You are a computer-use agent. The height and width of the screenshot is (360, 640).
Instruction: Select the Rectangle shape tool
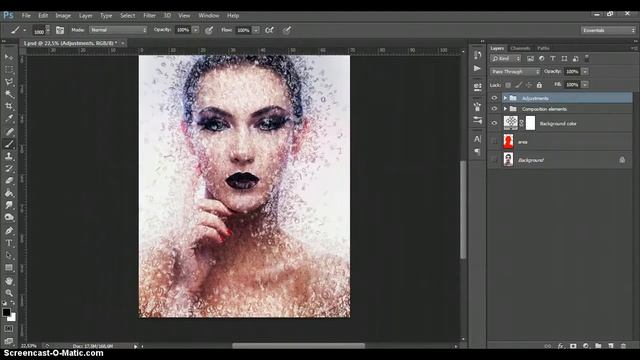tap(9, 268)
